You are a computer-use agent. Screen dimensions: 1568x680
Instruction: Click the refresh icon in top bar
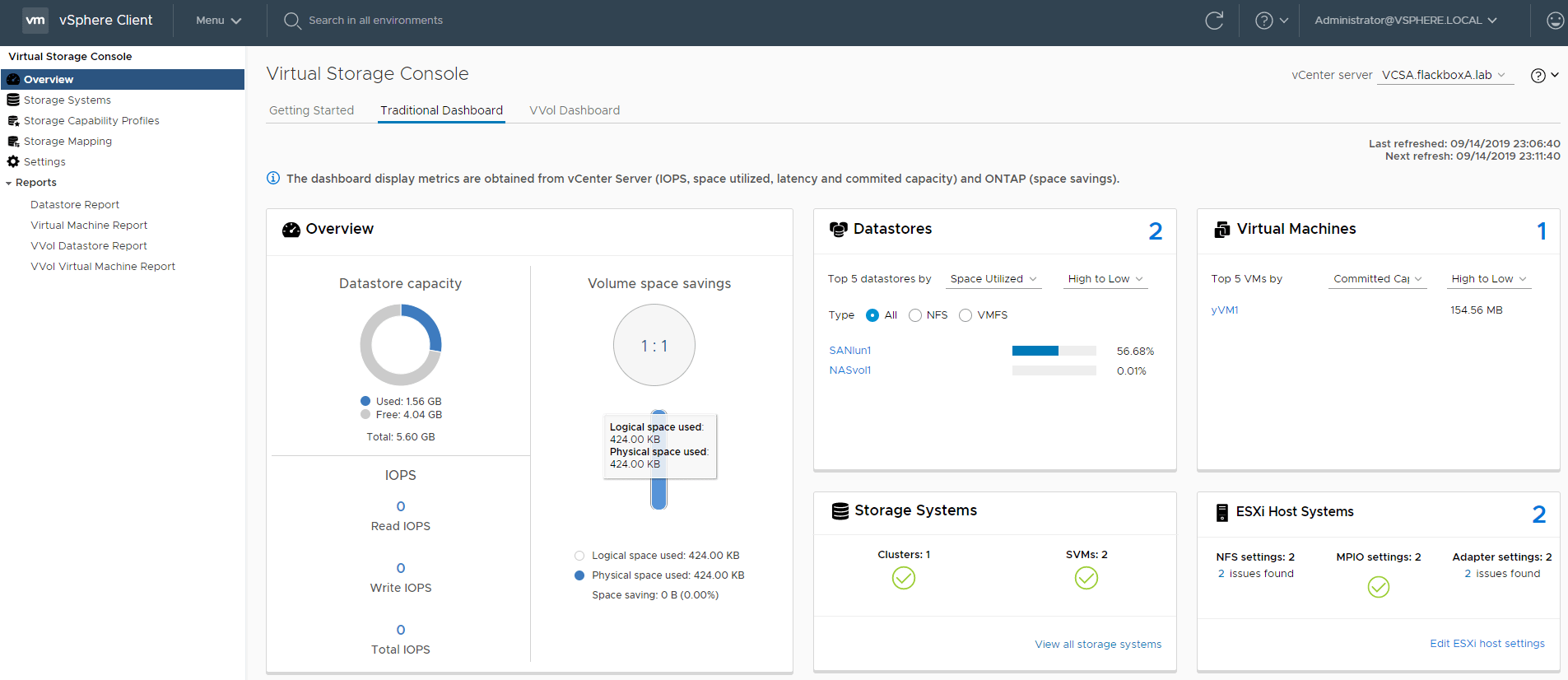tap(1214, 21)
